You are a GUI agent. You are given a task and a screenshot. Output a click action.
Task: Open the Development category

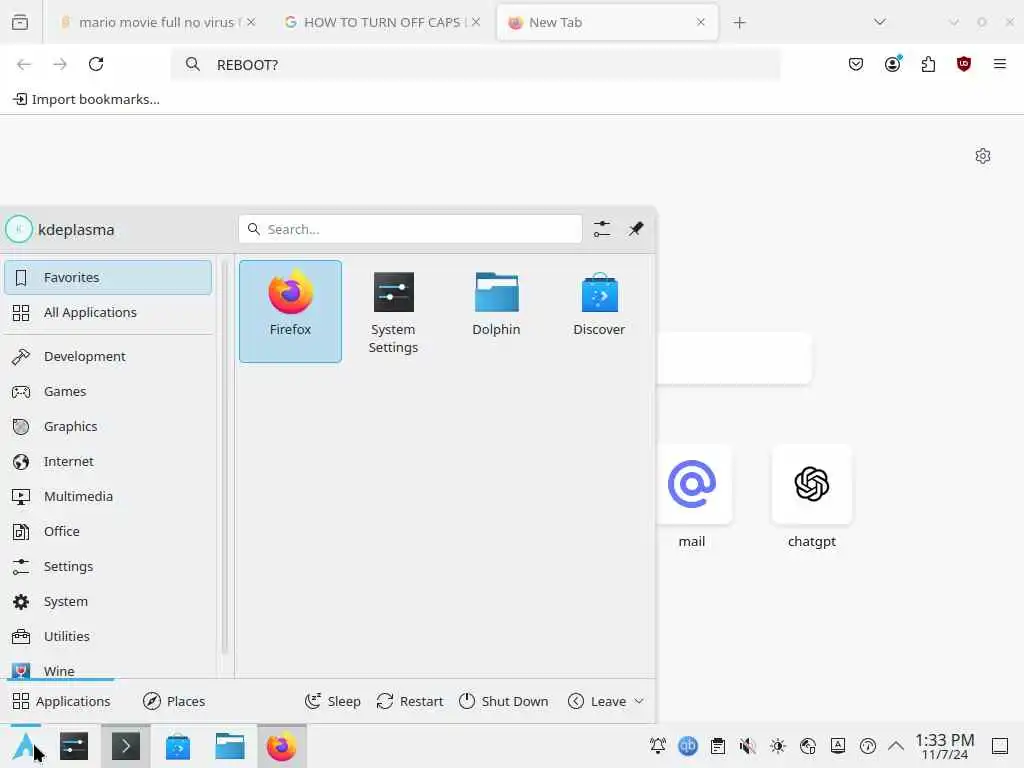tap(108, 357)
